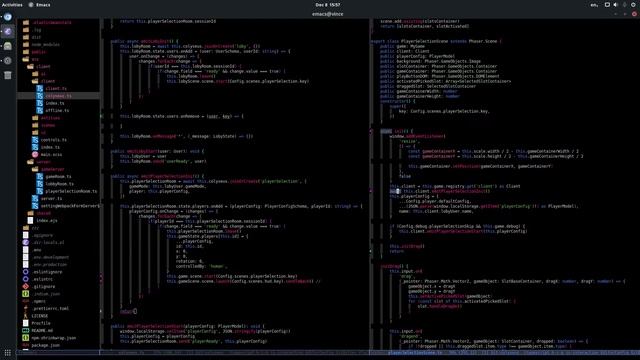Click the license icon beside LICENSE
The width and height of the screenshot is (640, 360).
tap(26, 316)
